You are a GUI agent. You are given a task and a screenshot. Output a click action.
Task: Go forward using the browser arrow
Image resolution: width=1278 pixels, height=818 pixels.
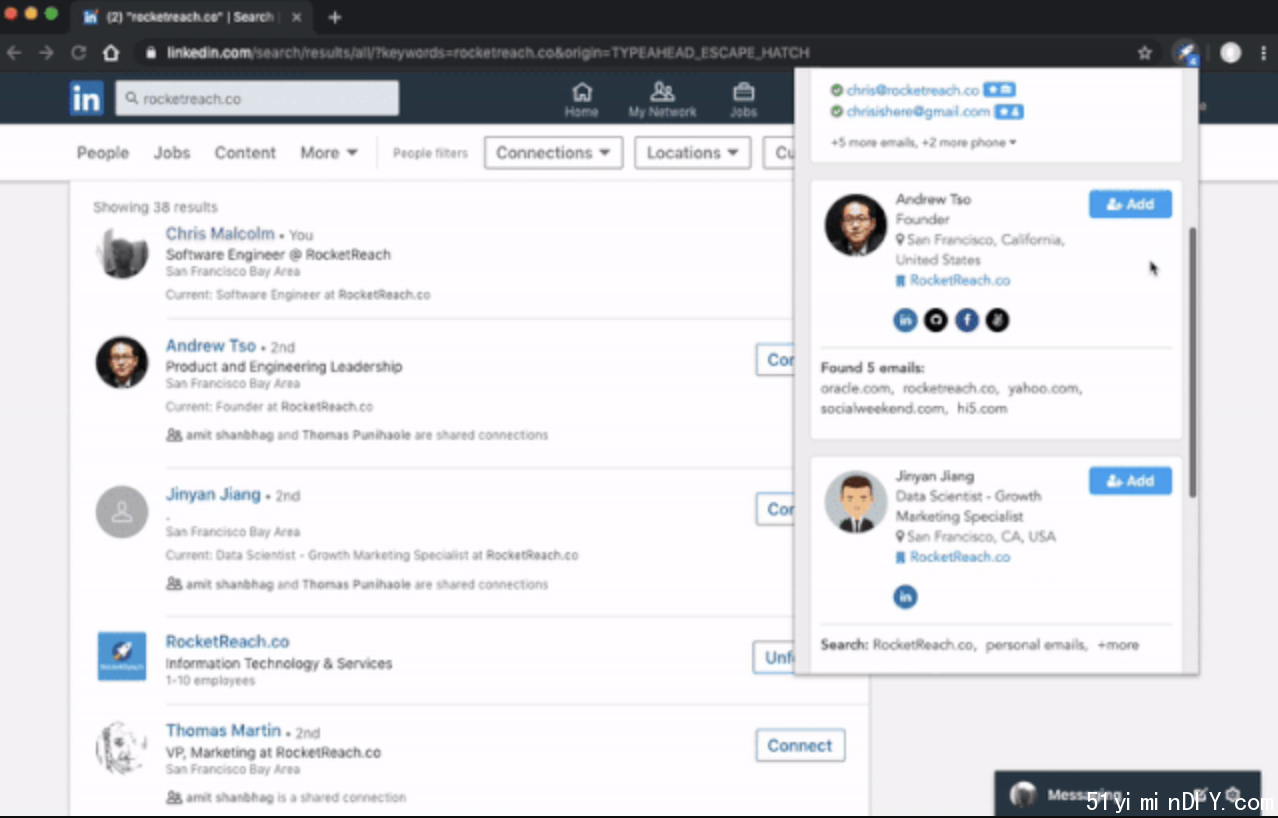pyautogui.click(x=46, y=53)
